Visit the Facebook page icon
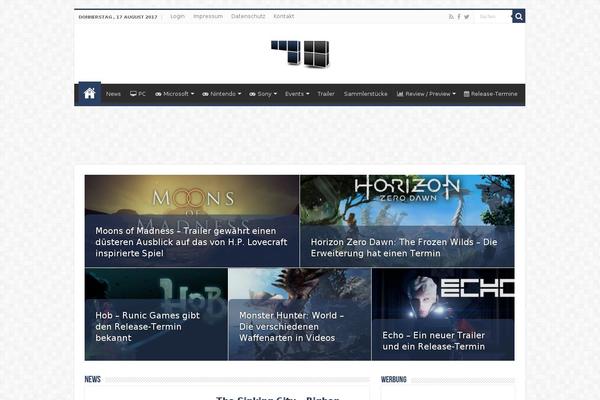The image size is (600, 400). pyautogui.click(x=459, y=17)
